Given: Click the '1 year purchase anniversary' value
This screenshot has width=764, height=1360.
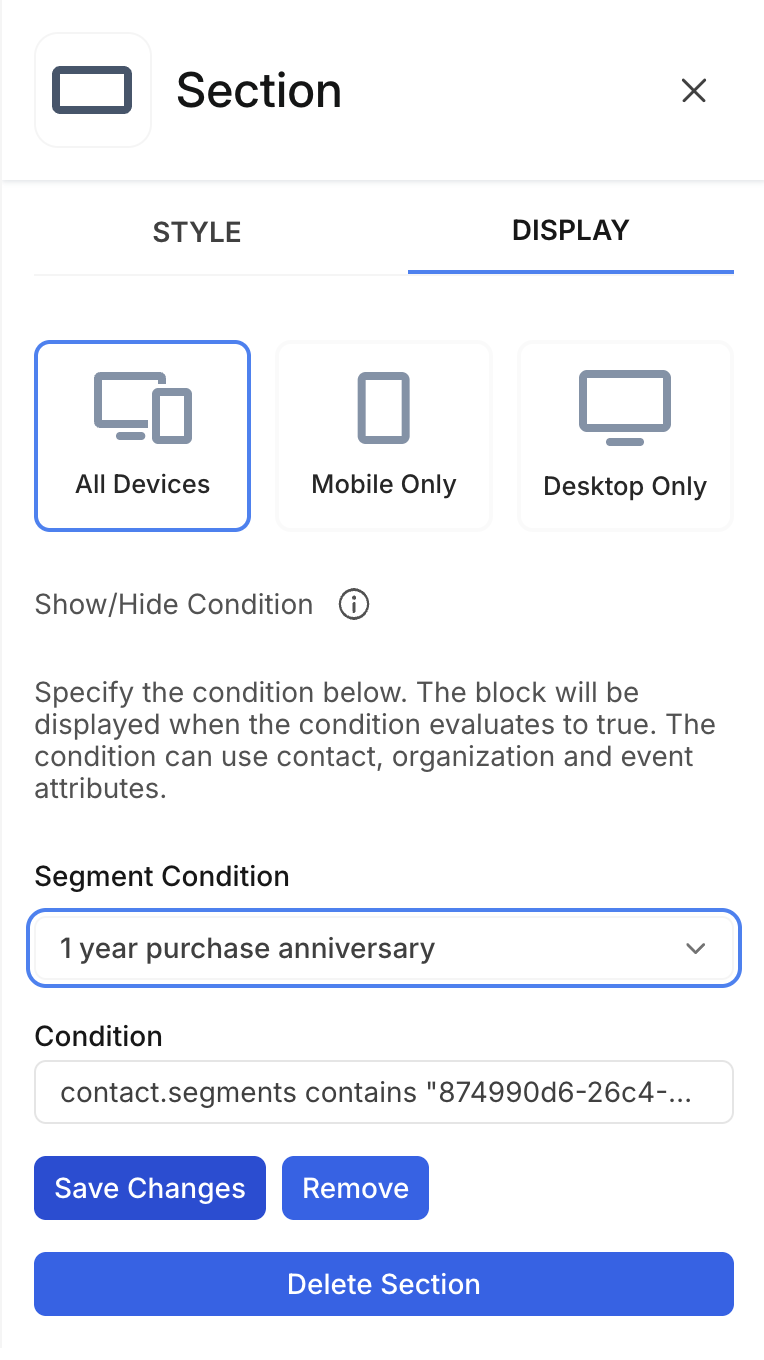Looking at the screenshot, I should (x=247, y=948).
